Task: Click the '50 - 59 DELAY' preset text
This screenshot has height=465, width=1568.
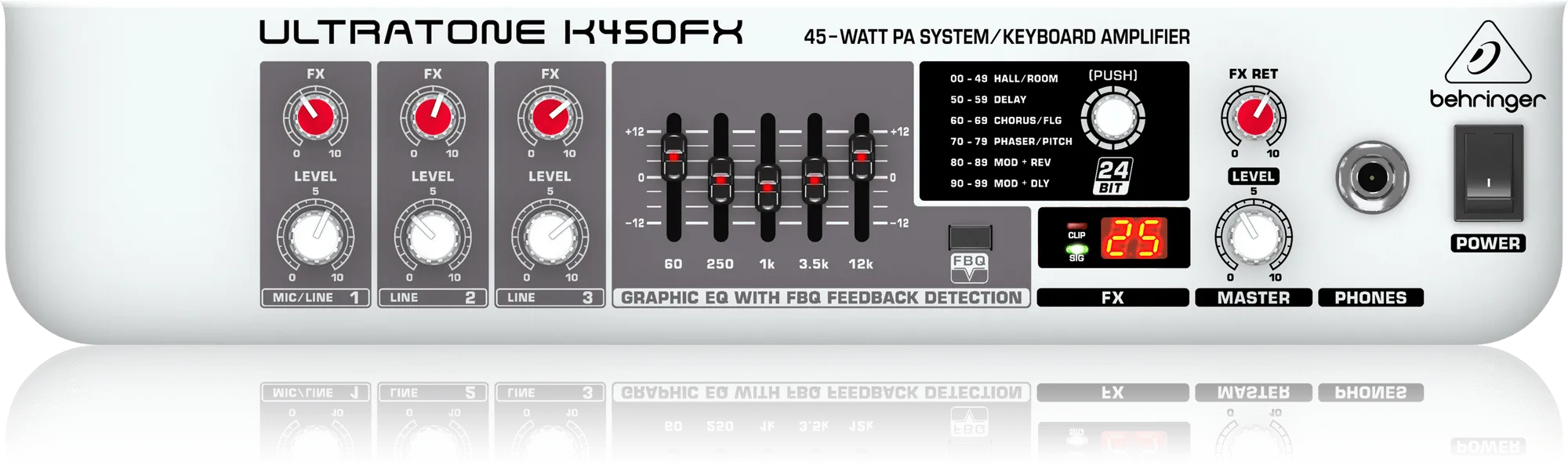Action: [988, 100]
